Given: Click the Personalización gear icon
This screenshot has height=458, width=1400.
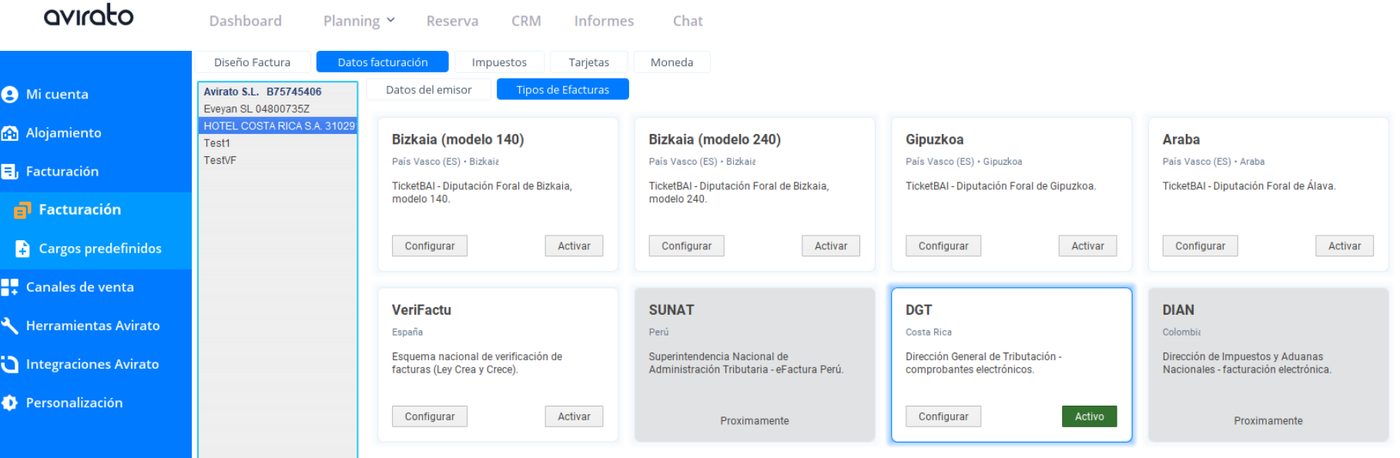Looking at the screenshot, I should [10, 403].
